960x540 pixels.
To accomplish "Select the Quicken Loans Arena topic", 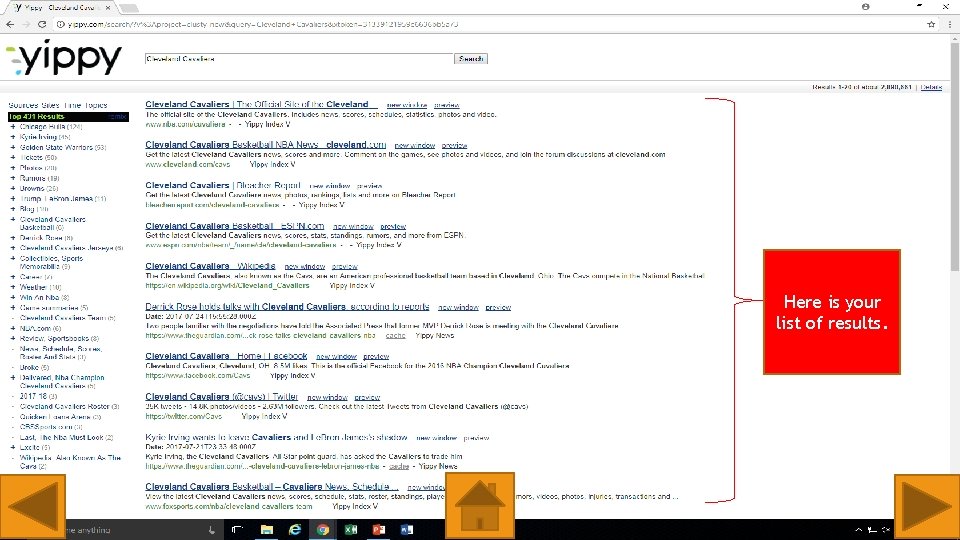I will point(60,417).
